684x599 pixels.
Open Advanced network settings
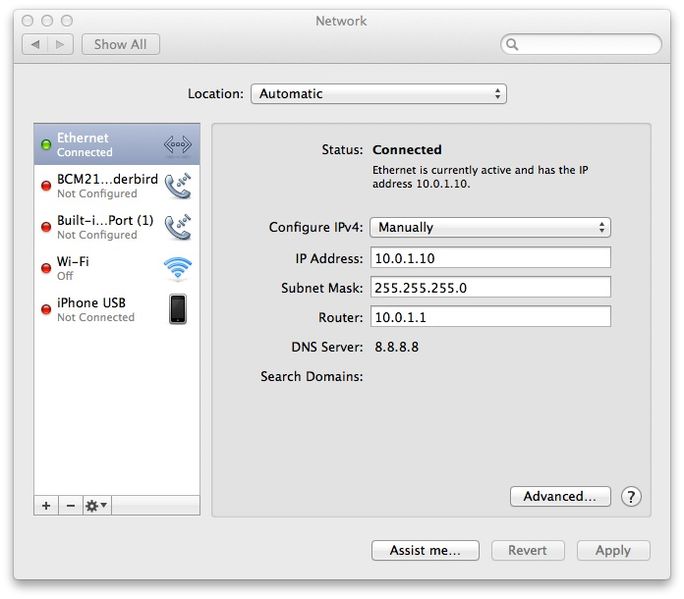[x=560, y=496]
